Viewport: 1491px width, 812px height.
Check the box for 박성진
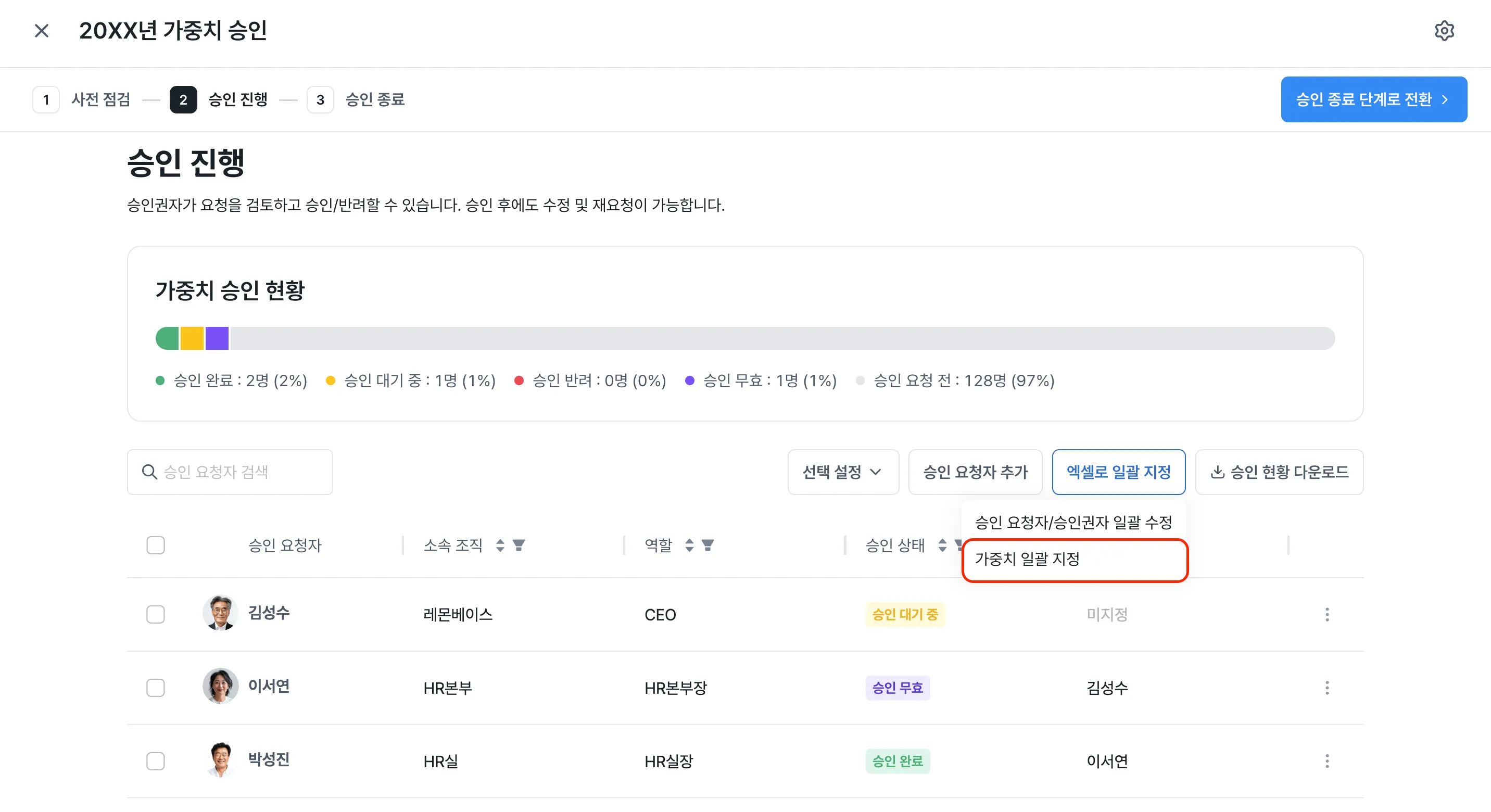coord(156,761)
